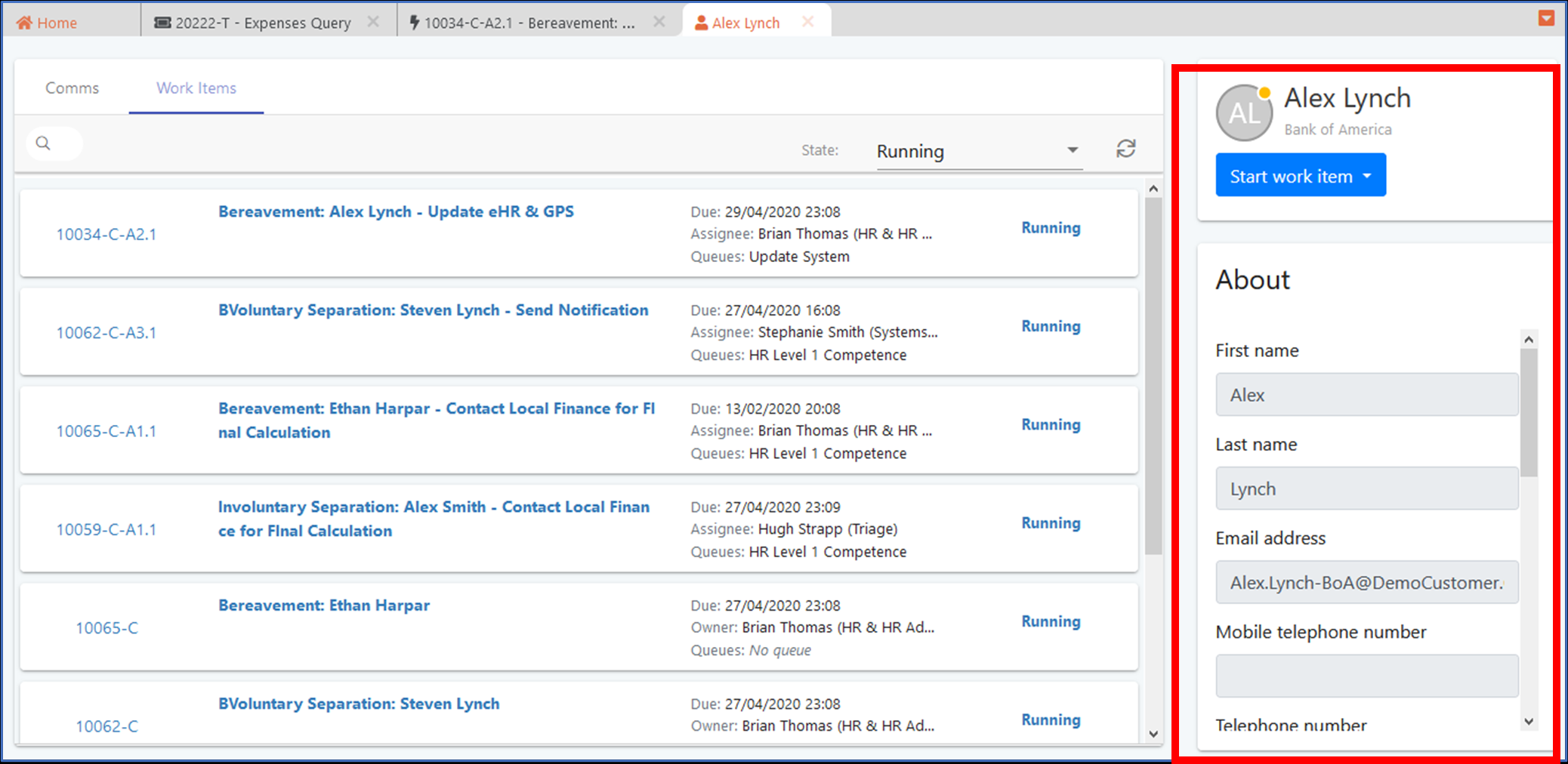This screenshot has width=1568, height=764.
Task: Close the Bereavement 10034-C-A2.1 tab
Action: point(659,23)
